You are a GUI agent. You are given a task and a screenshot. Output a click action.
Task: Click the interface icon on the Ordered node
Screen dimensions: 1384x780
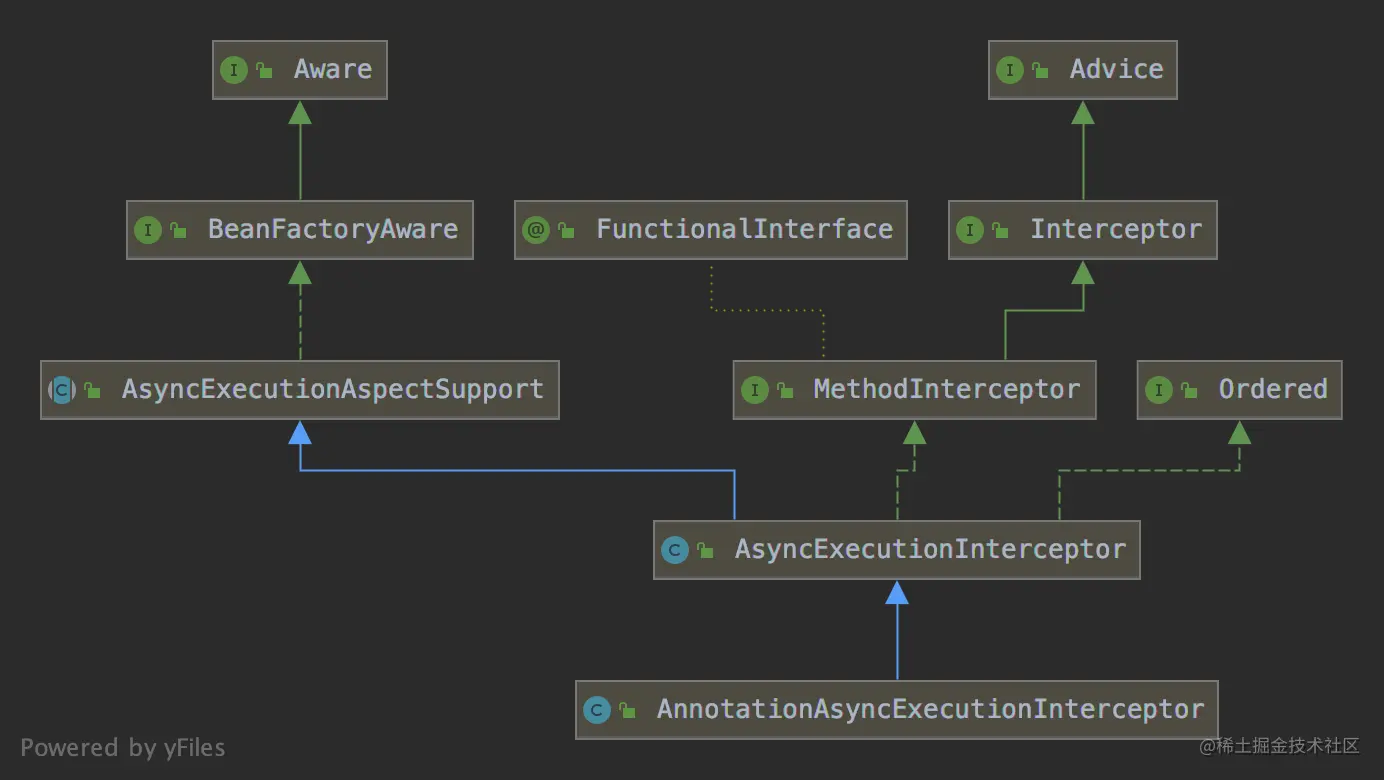1160,390
